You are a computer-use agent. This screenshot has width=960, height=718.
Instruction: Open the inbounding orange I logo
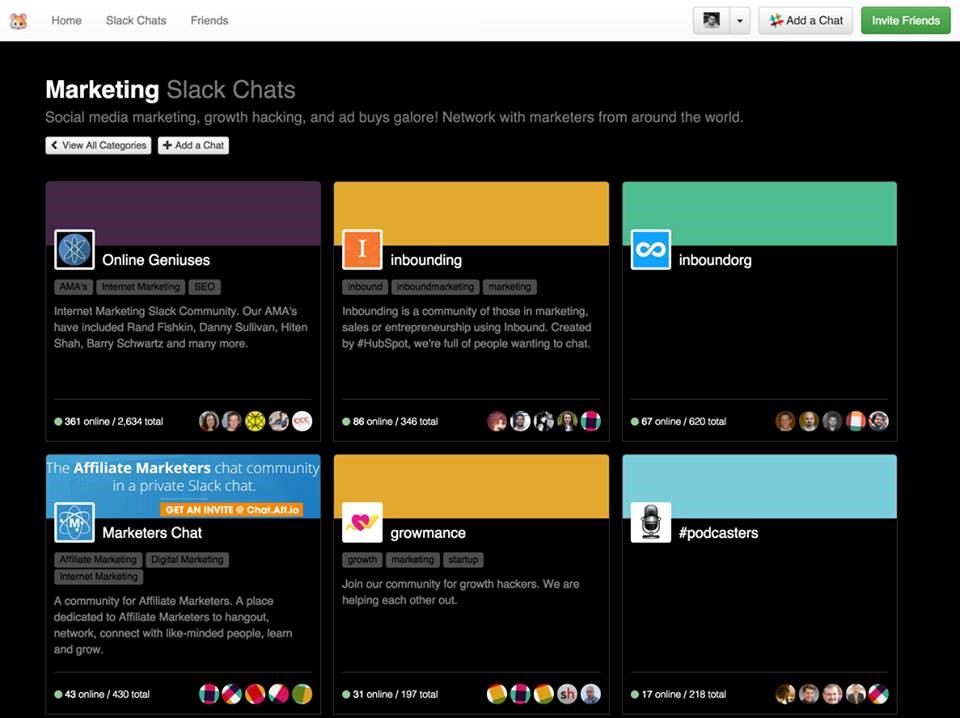tap(362, 250)
